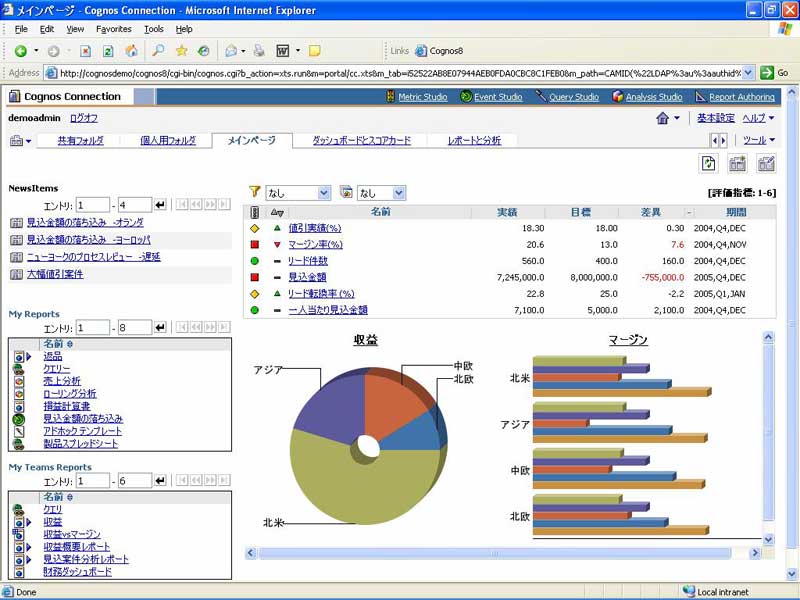The height and width of the screenshot is (600, 800).
Task: Click the edit page layout icon
Action: click(766, 163)
